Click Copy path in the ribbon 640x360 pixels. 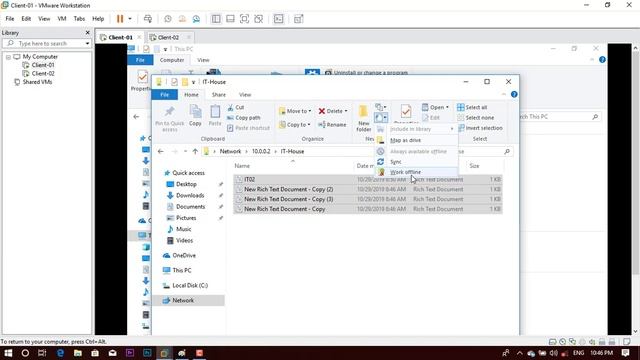tap(244, 118)
